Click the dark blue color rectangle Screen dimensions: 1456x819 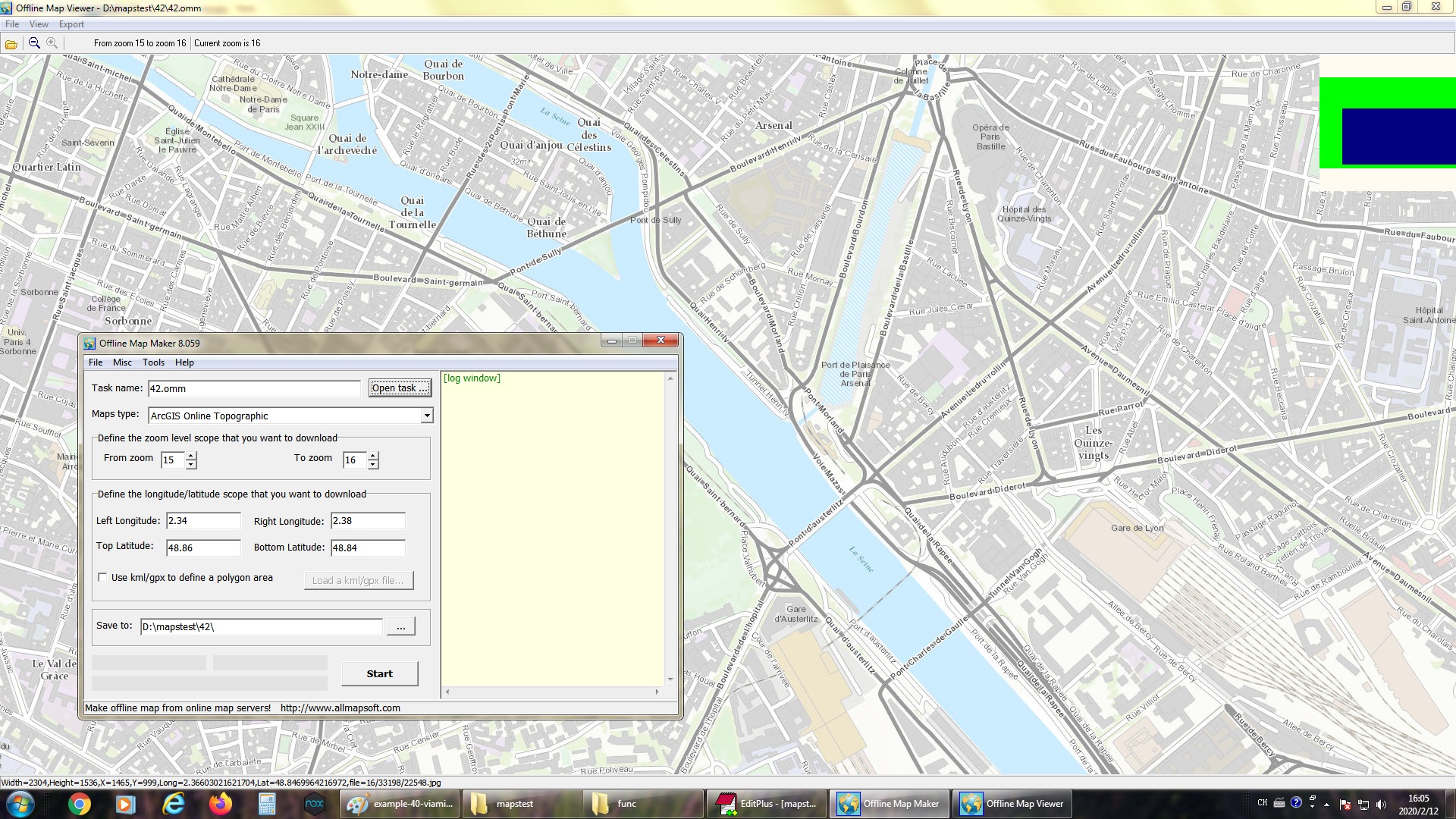pos(1399,136)
